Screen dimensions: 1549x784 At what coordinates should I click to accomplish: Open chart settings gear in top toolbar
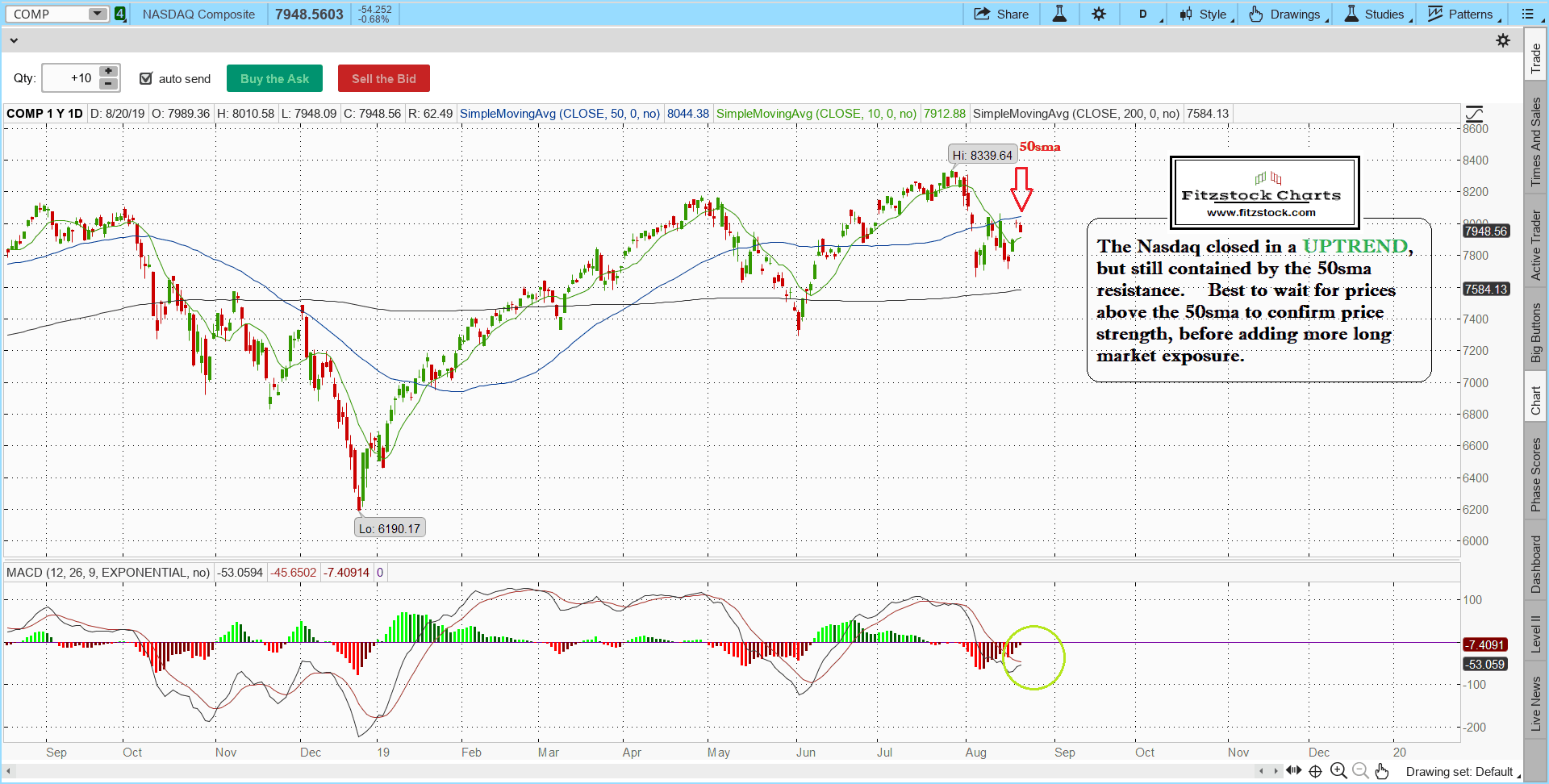coord(1099,14)
